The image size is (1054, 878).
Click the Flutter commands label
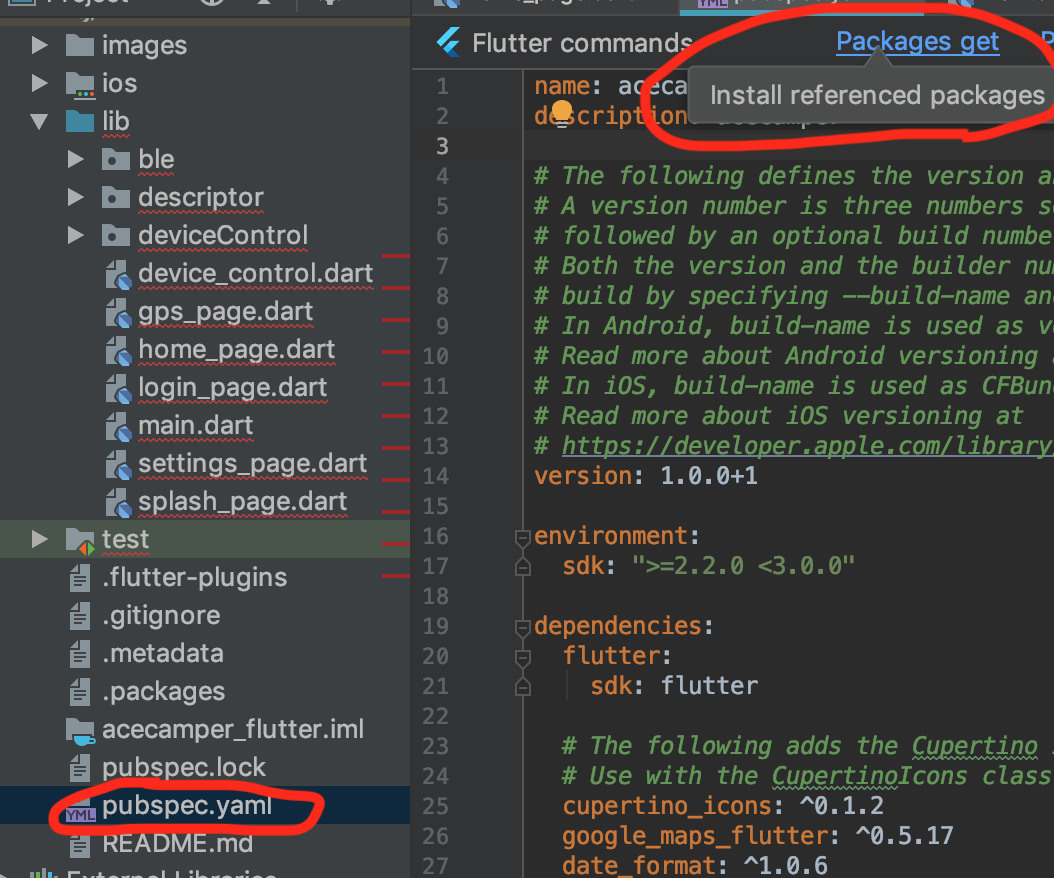click(583, 43)
